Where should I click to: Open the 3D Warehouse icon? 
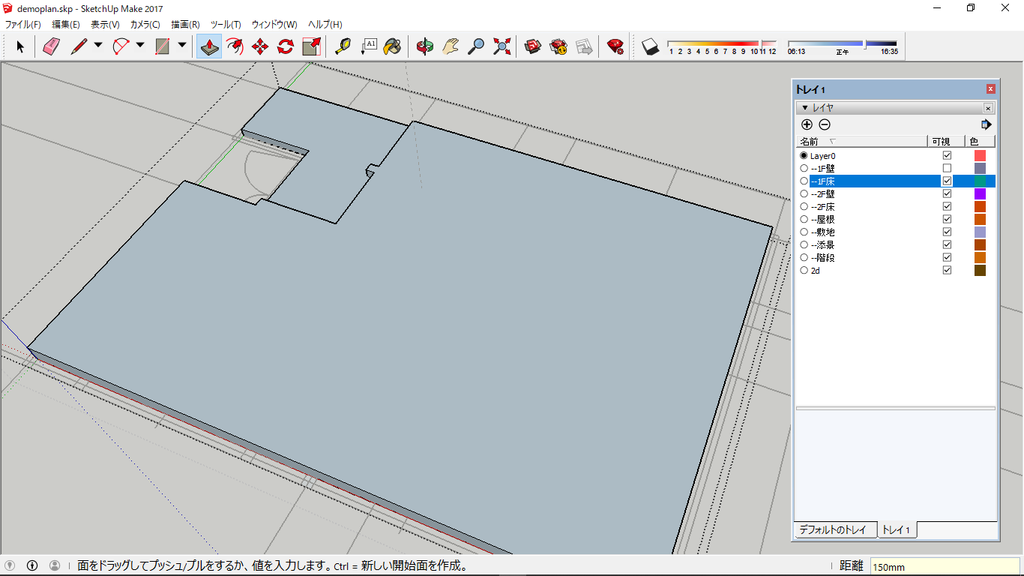533,46
